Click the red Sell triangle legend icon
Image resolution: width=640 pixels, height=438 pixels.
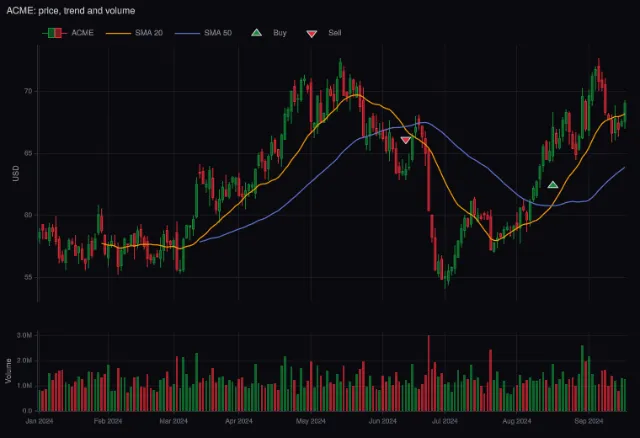[312, 34]
